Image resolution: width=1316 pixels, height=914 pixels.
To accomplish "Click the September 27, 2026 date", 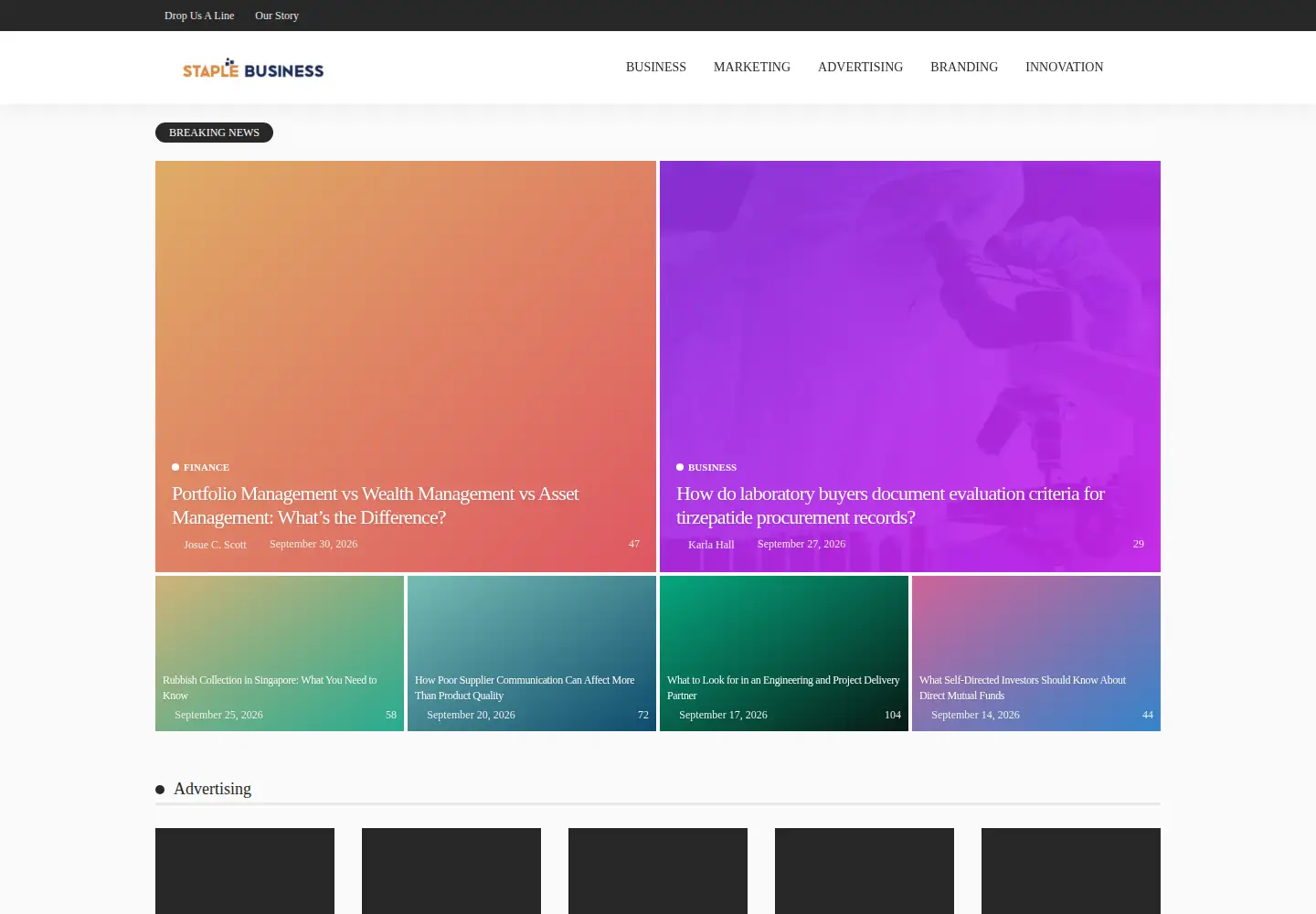I will [801, 544].
